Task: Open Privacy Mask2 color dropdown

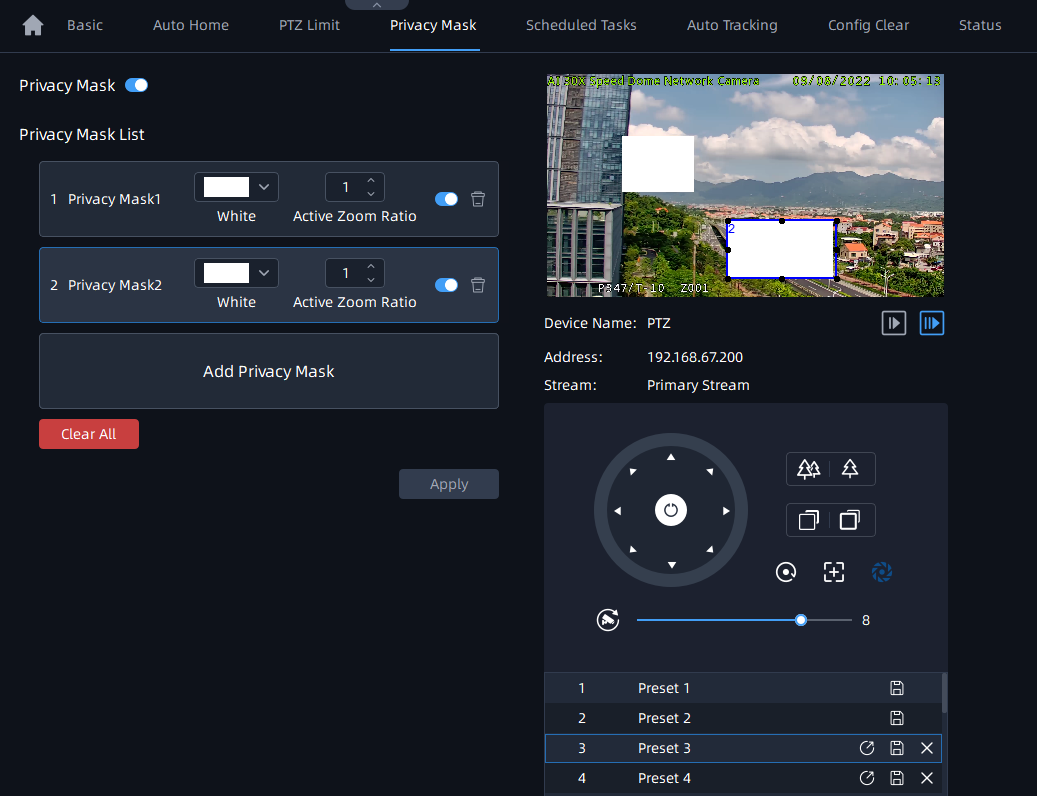Action: click(236, 273)
